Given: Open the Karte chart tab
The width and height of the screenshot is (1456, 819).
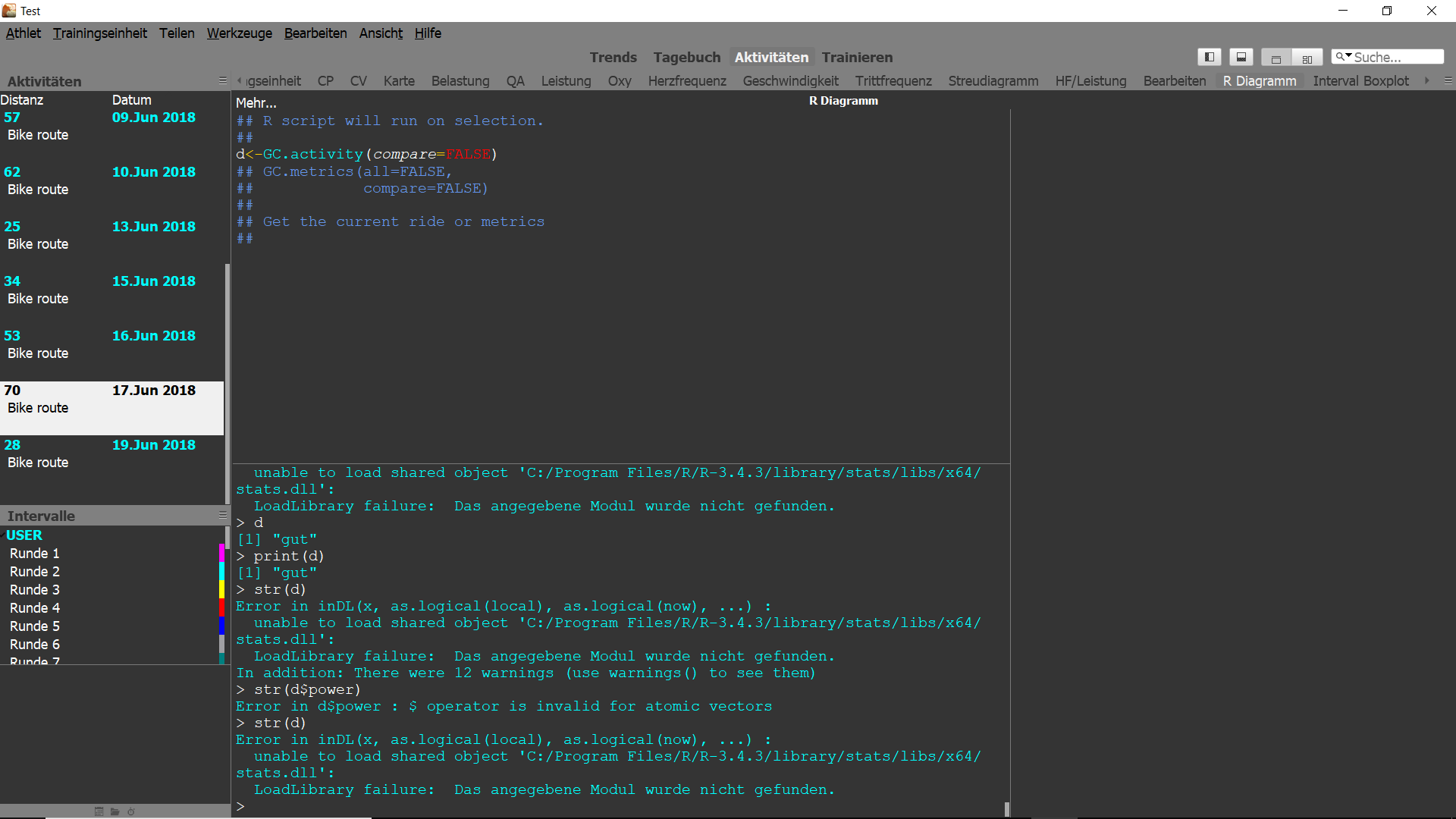Looking at the screenshot, I should pyautogui.click(x=399, y=81).
